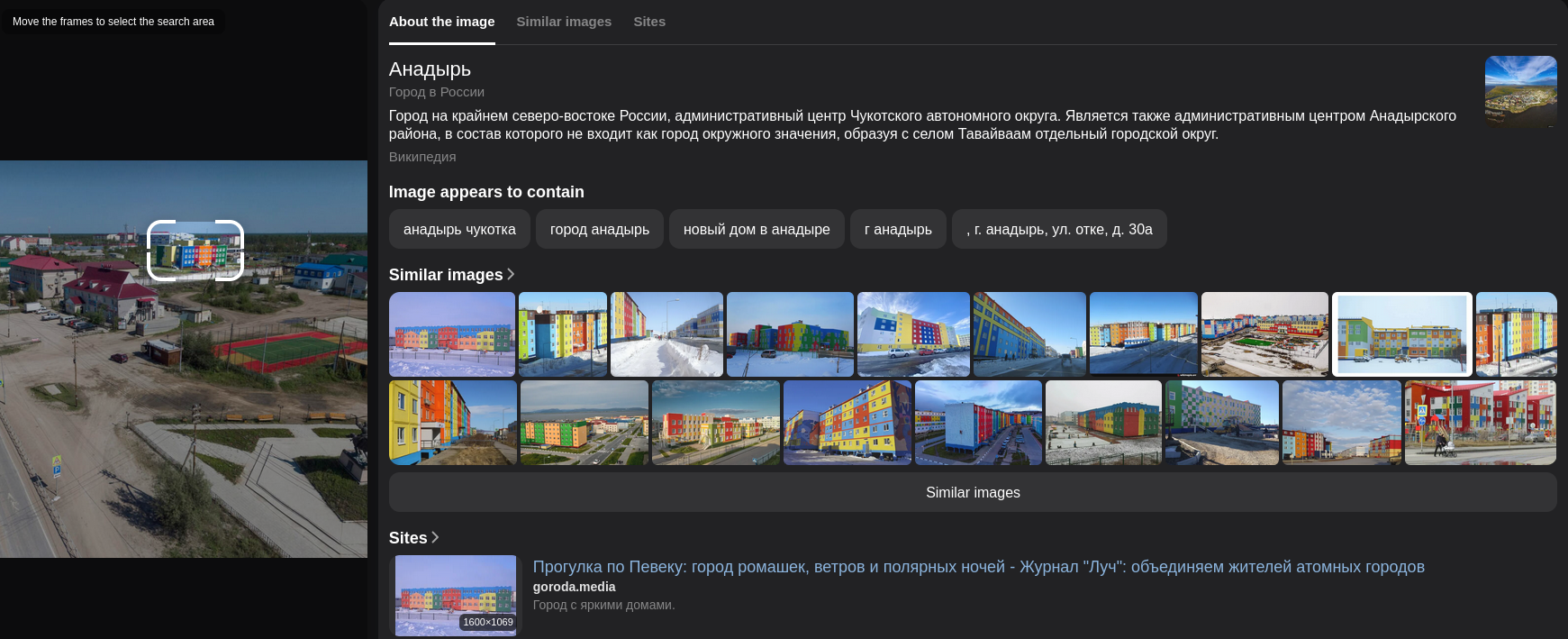1568x639 pixels.
Task: Select the 'новый дом в анадыре' chip
Action: [757, 229]
